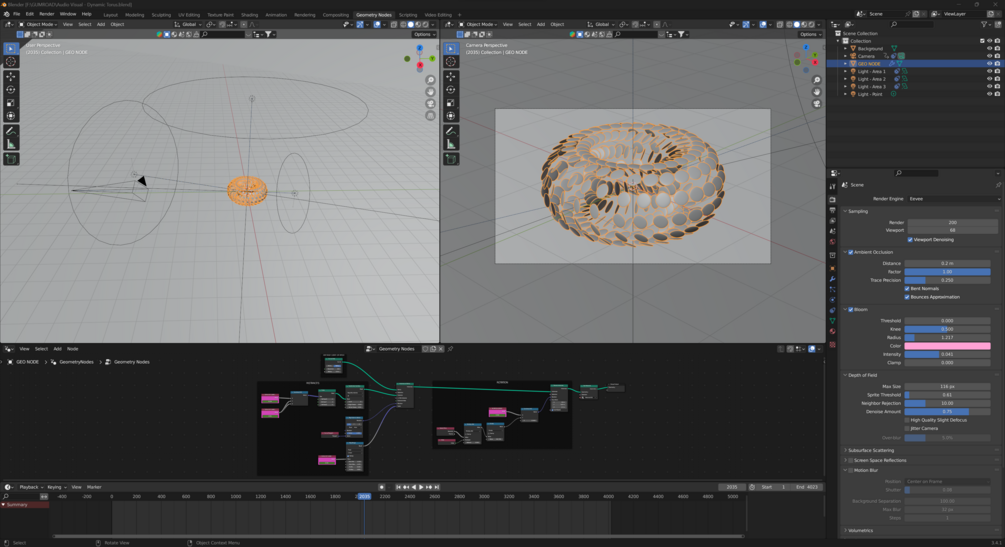Toggle camera view gizmo in left viewport

click(431, 104)
